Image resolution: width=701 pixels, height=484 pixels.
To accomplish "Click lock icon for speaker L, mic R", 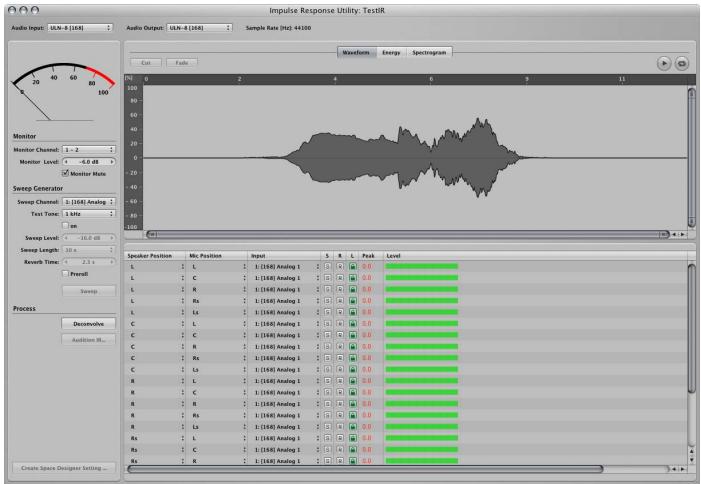I will pos(352,290).
